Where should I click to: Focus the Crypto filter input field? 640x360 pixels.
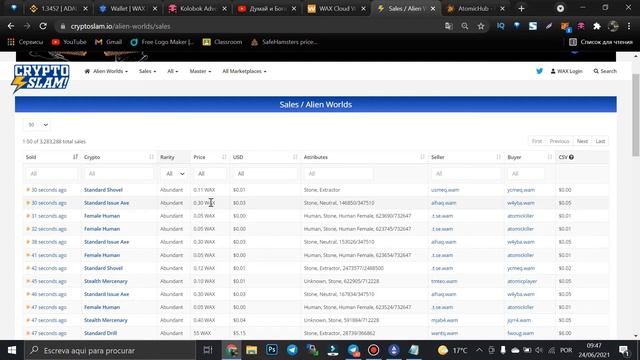click(119, 174)
